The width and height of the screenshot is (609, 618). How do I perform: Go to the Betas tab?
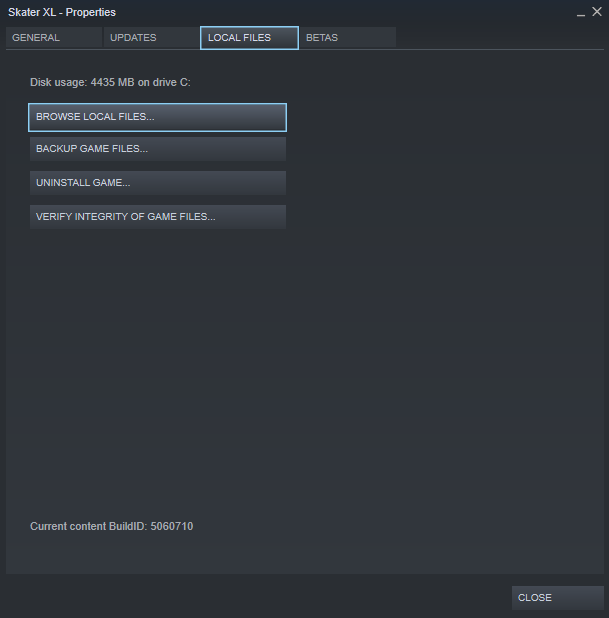coord(348,38)
